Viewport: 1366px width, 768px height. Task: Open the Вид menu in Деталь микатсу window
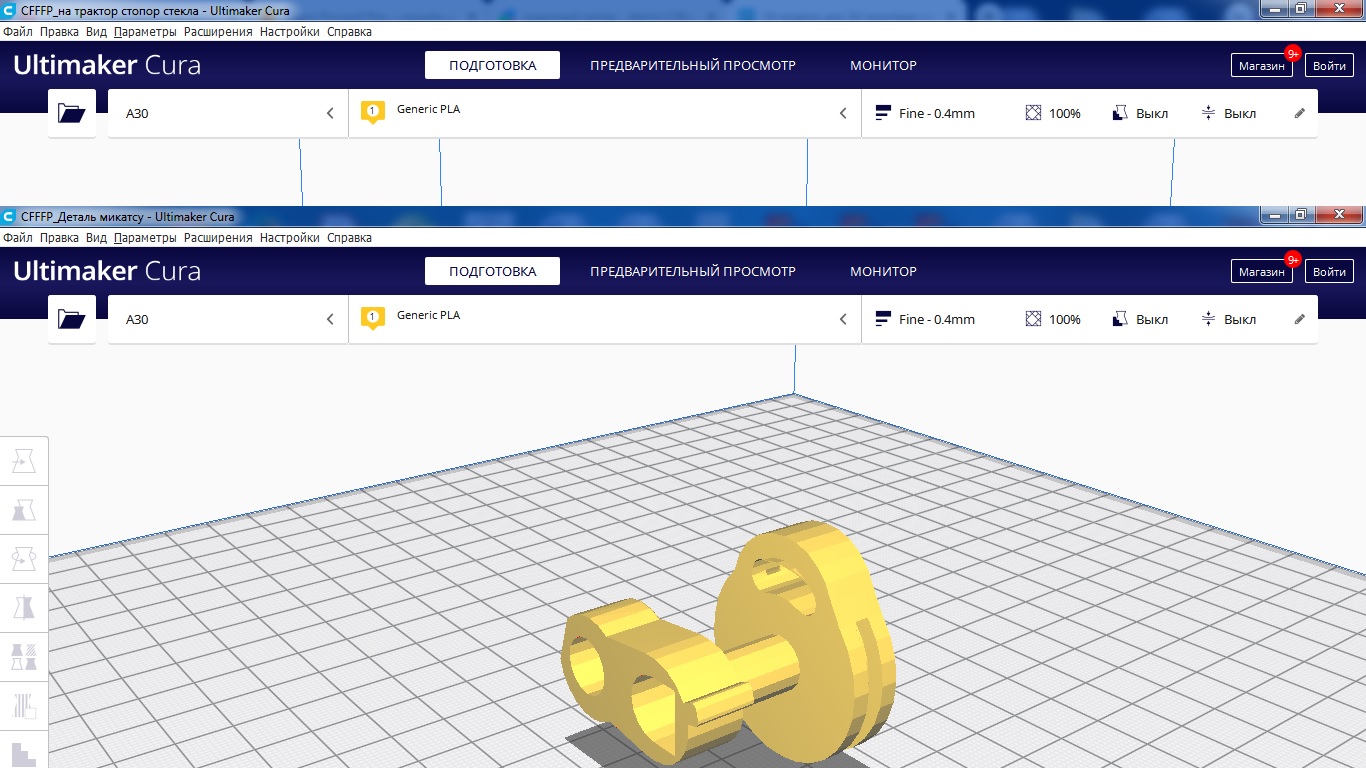pos(96,238)
